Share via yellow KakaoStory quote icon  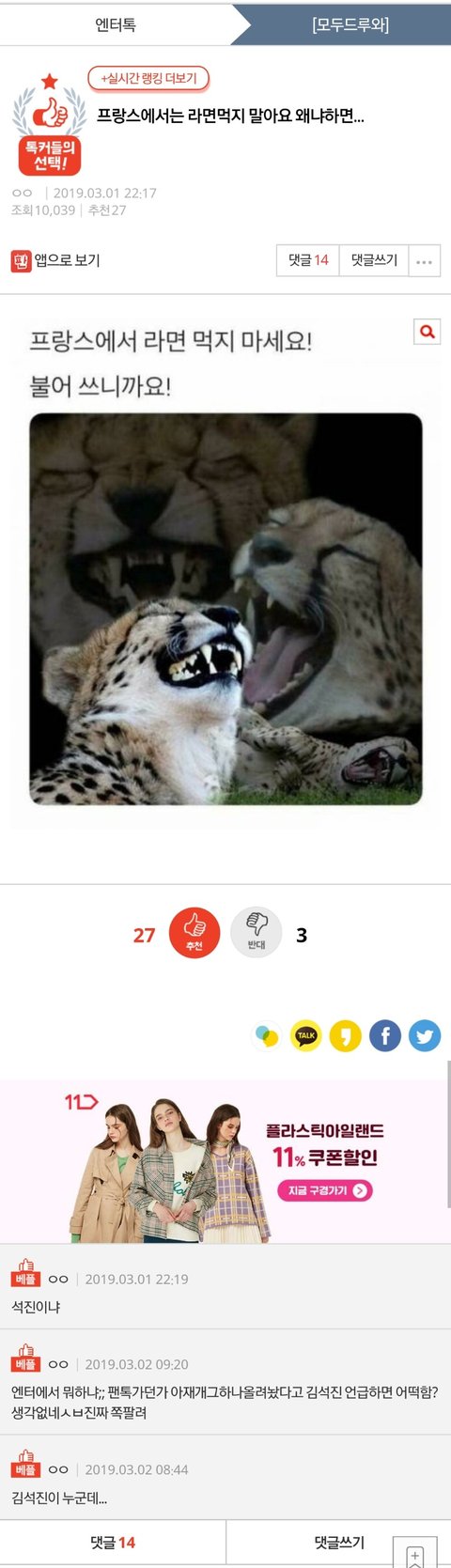(x=345, y=1035)
